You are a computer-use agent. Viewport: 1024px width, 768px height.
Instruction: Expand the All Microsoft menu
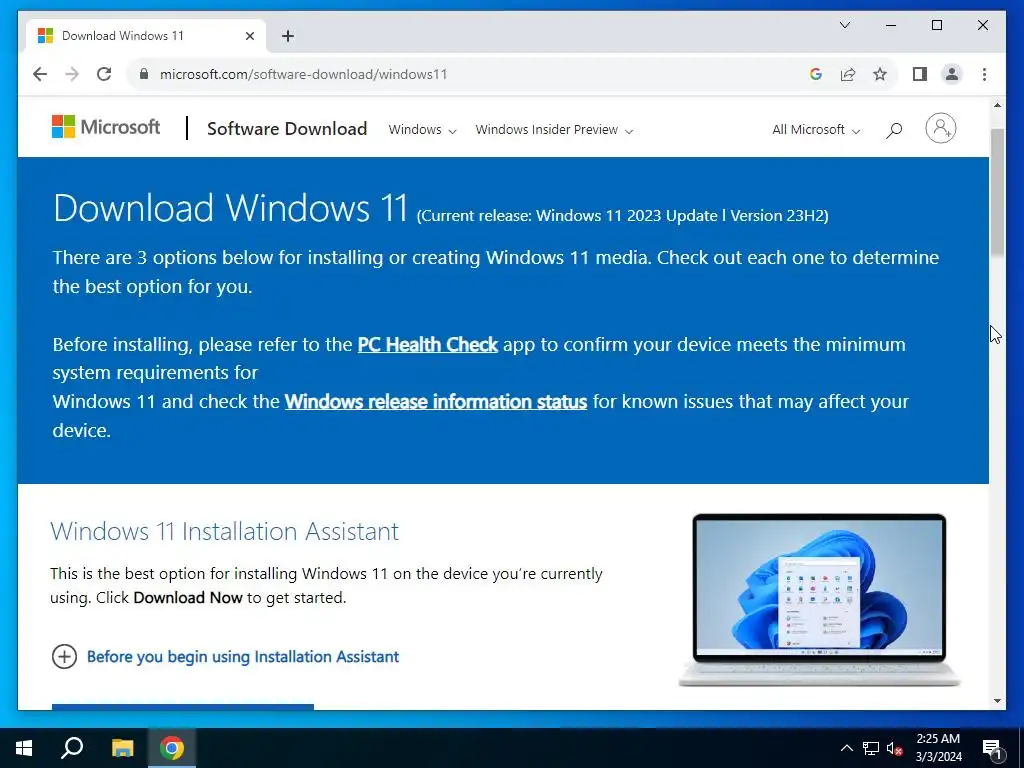tap(816, 130)
